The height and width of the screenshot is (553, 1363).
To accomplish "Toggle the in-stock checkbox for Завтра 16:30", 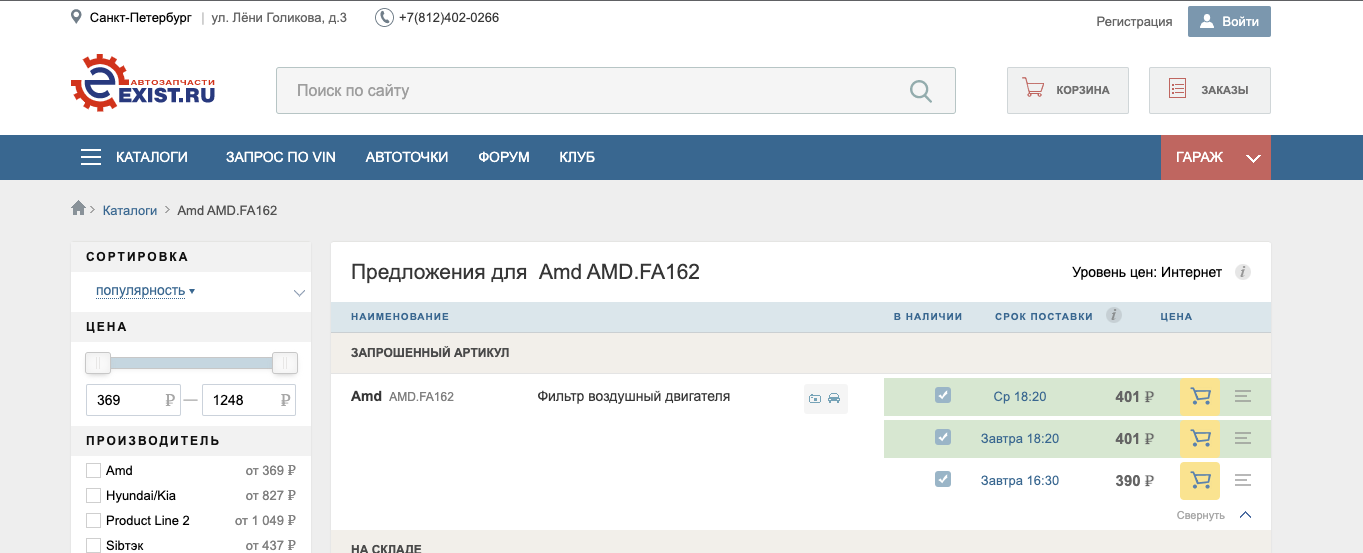I will (942, 479).
